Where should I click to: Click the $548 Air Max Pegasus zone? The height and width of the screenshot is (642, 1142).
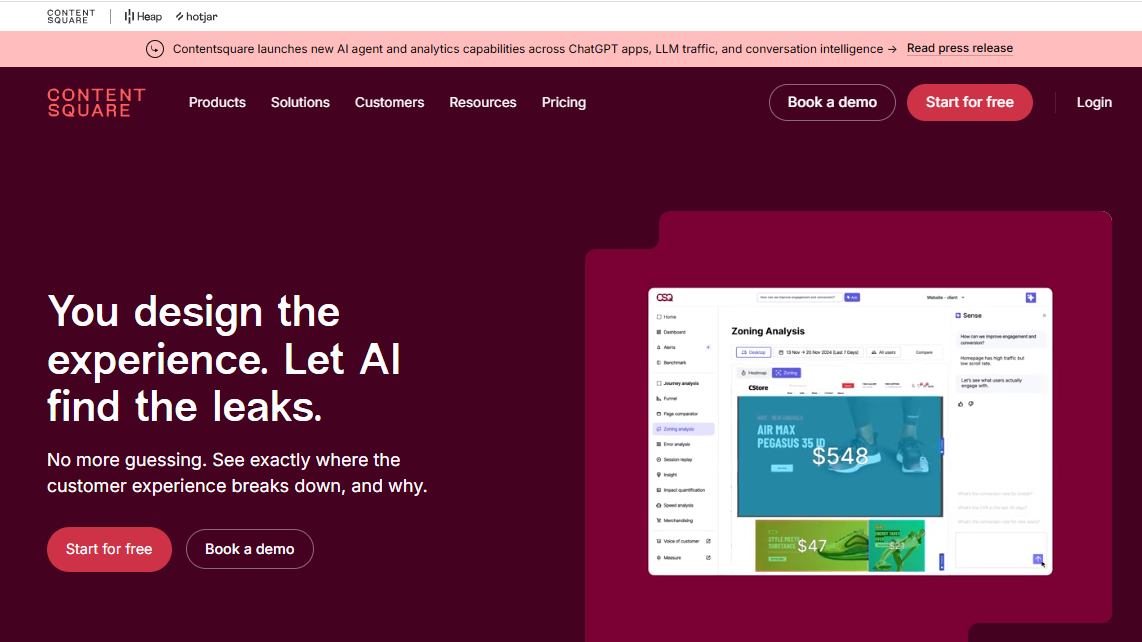click(840, 456)
